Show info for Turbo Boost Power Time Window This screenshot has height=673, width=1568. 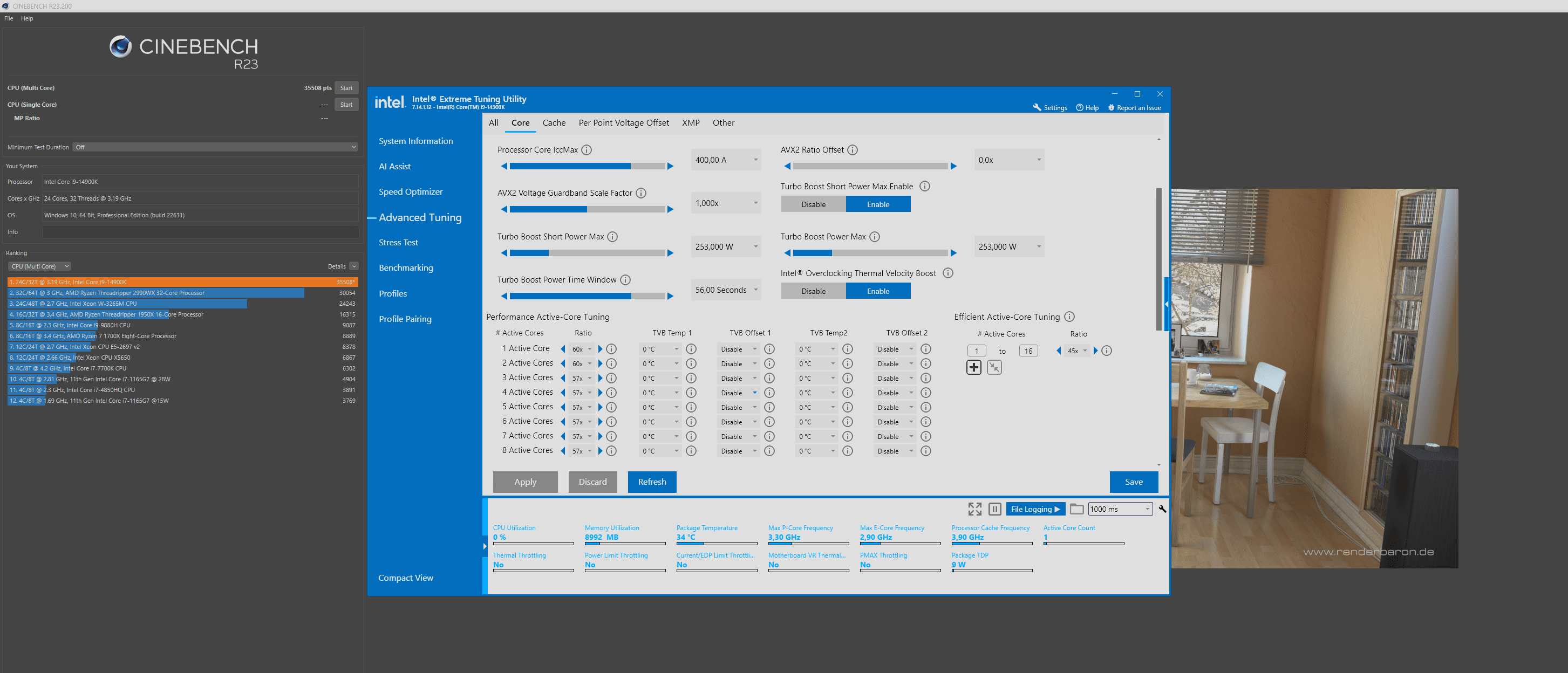[625, 280]
